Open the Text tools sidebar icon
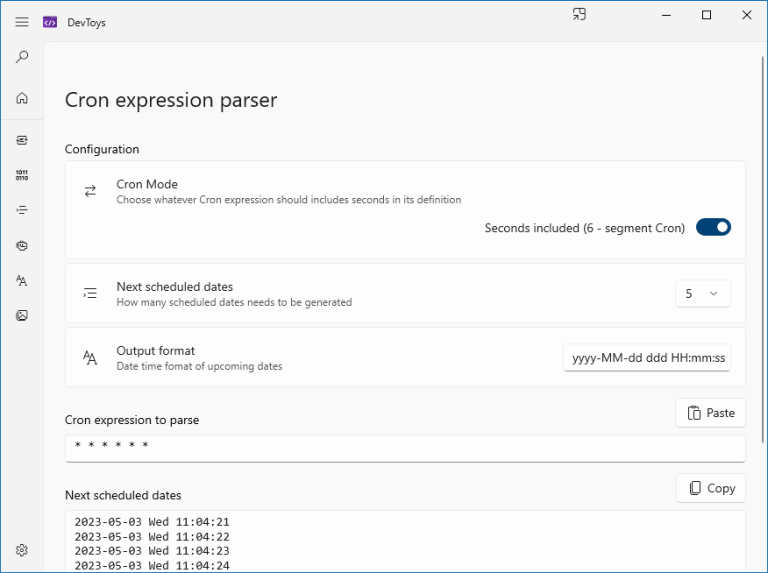 (x=22, y=281)
